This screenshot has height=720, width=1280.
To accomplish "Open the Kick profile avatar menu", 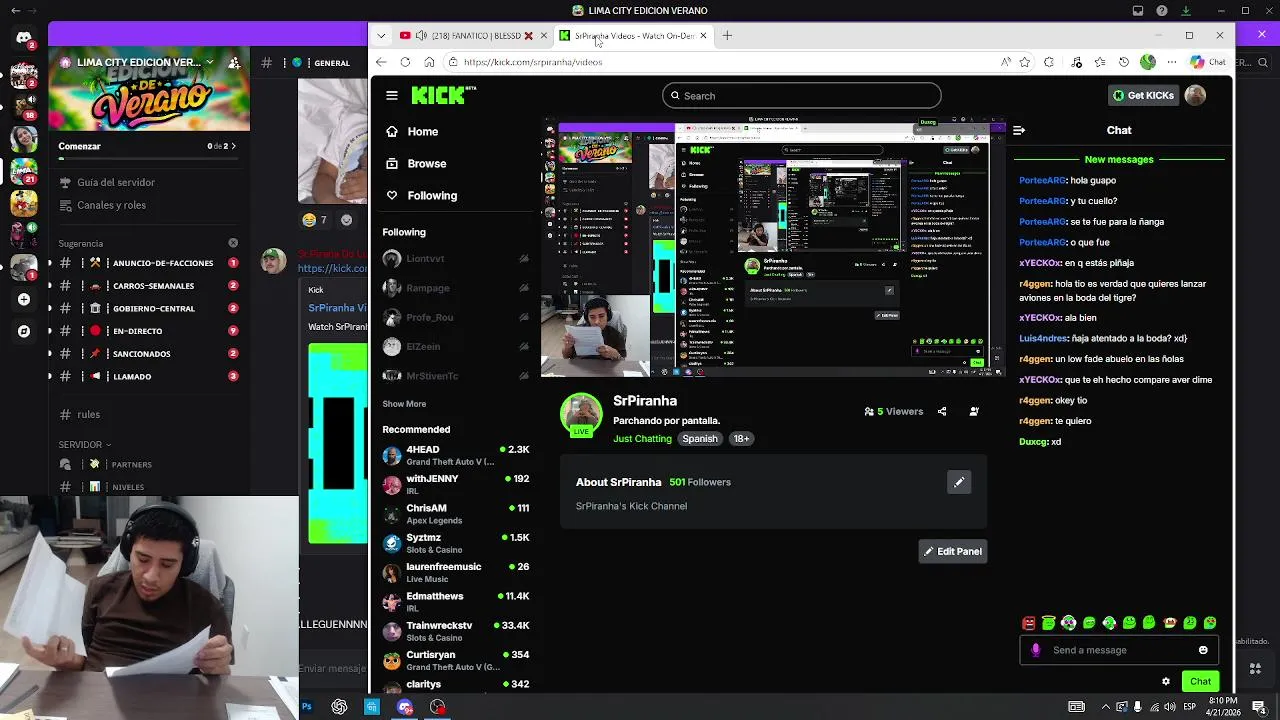I will [1195, 96].
